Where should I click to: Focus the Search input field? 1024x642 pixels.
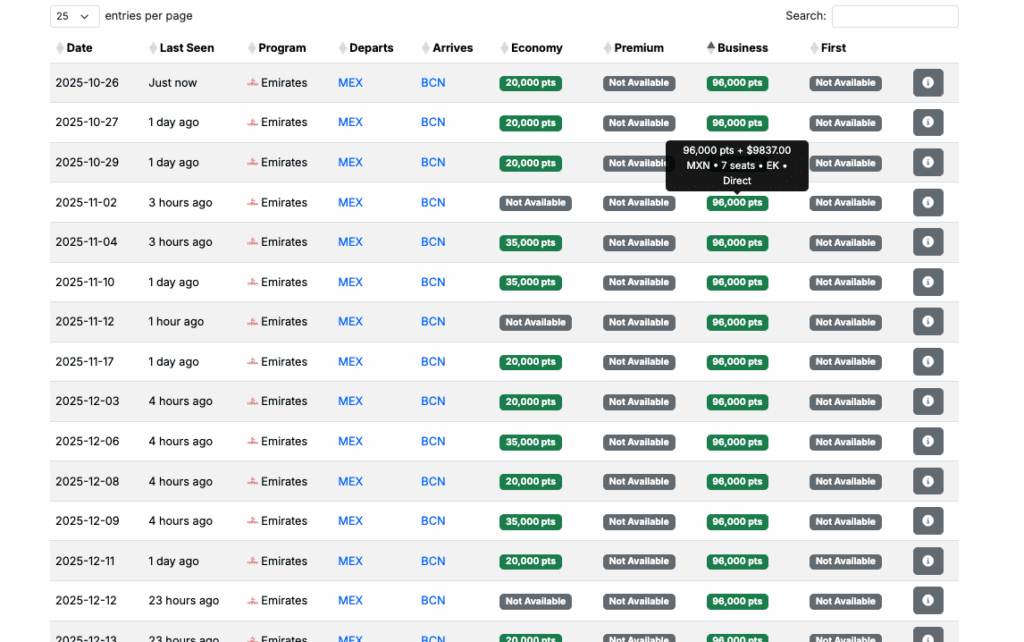click(894, 16)
